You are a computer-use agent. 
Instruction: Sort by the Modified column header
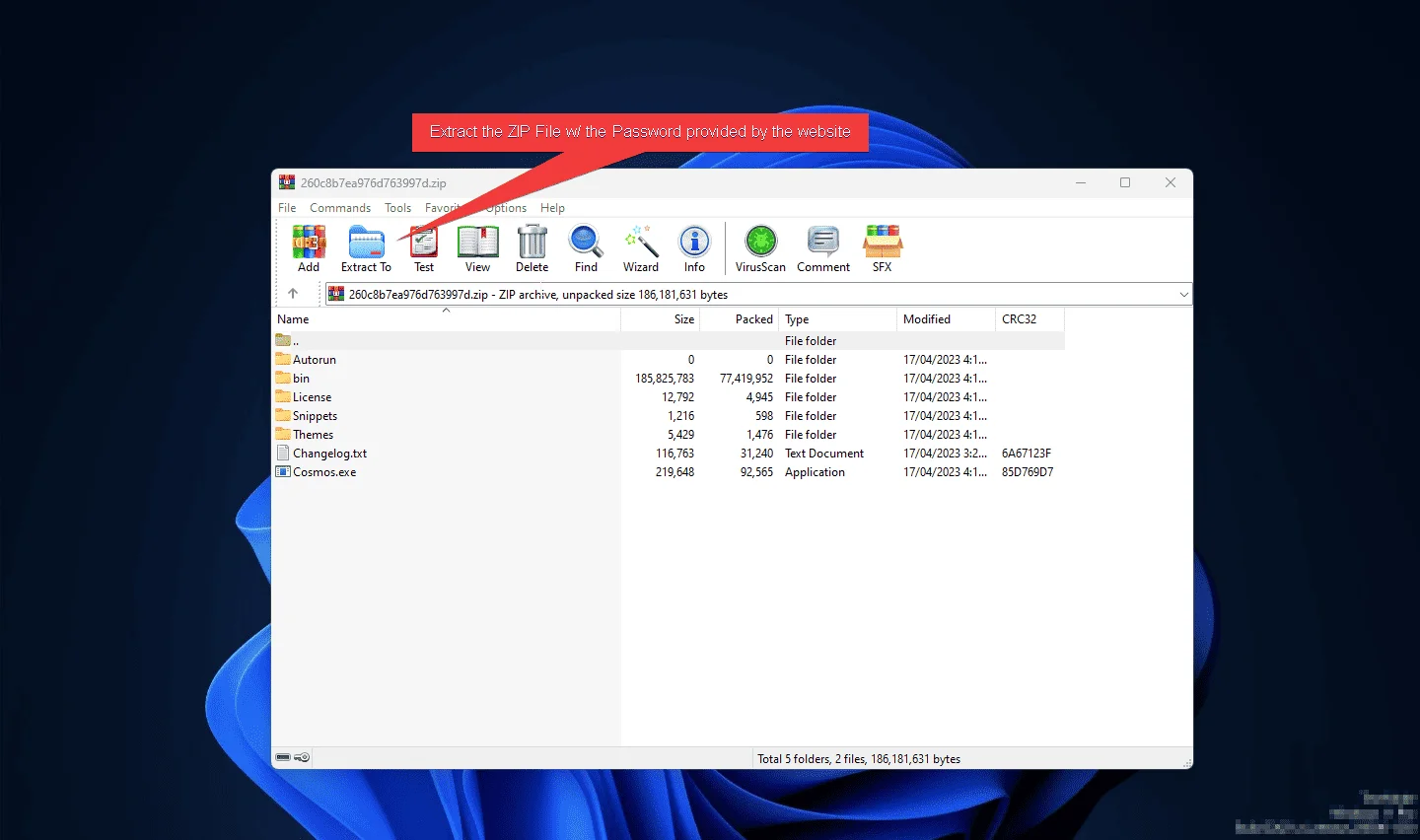click(947, 319)
